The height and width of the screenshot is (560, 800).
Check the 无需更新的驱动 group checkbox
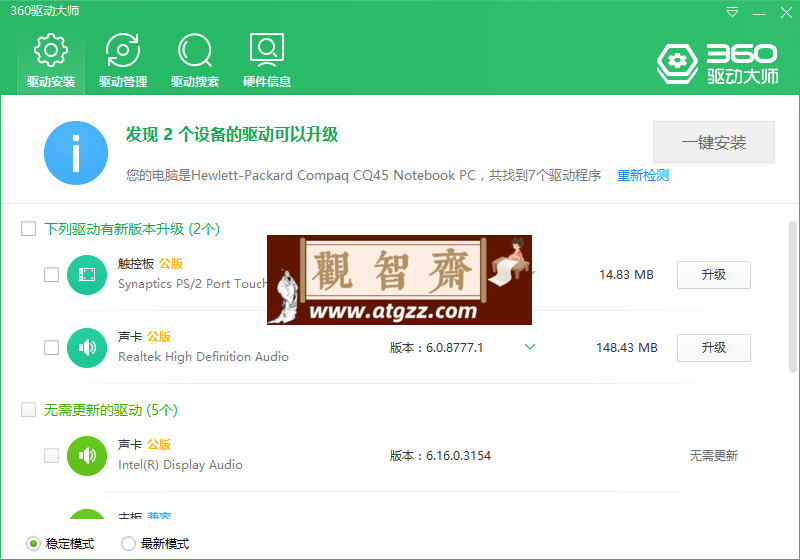coord(29,410)
